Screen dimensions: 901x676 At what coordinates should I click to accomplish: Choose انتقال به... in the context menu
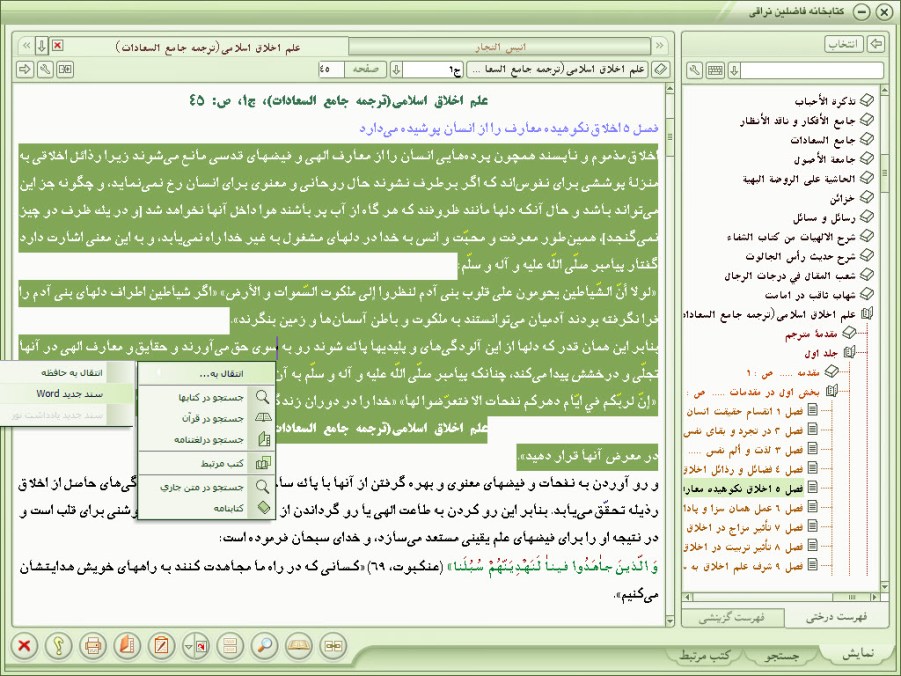click(x=207, y=374)
